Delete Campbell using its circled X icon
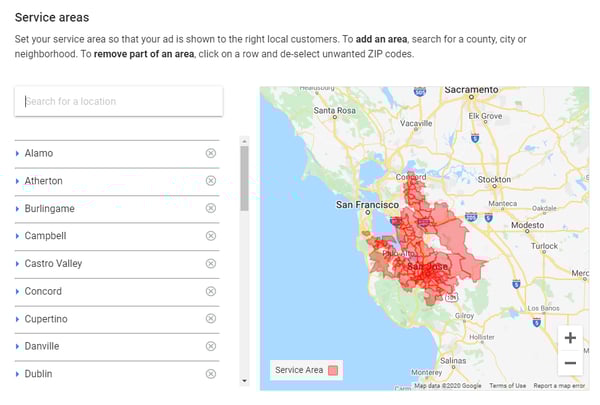Image resolution: width=600 pixels, height=405 pixels. click(x=210, y=236)
